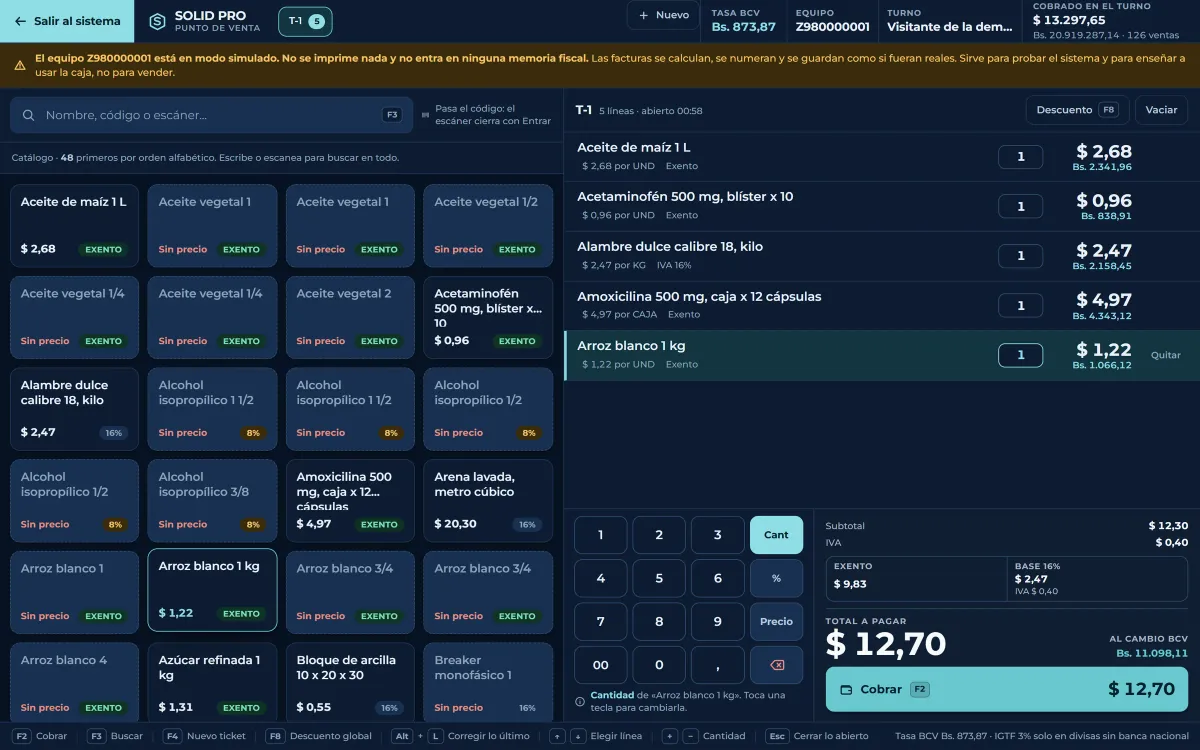Click the wallet icon on Cobrar button

pos(846,689)
